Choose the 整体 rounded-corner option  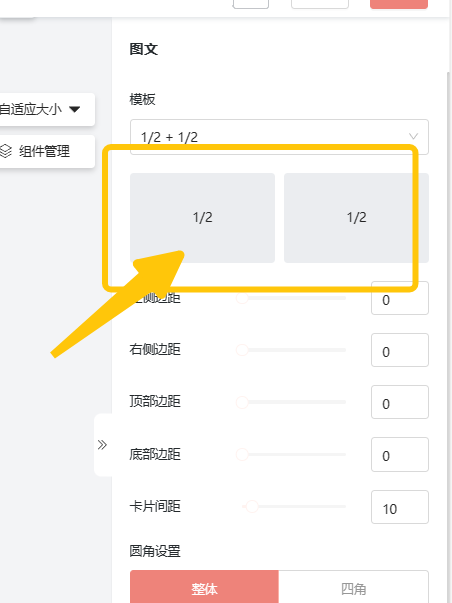point(204,587)
